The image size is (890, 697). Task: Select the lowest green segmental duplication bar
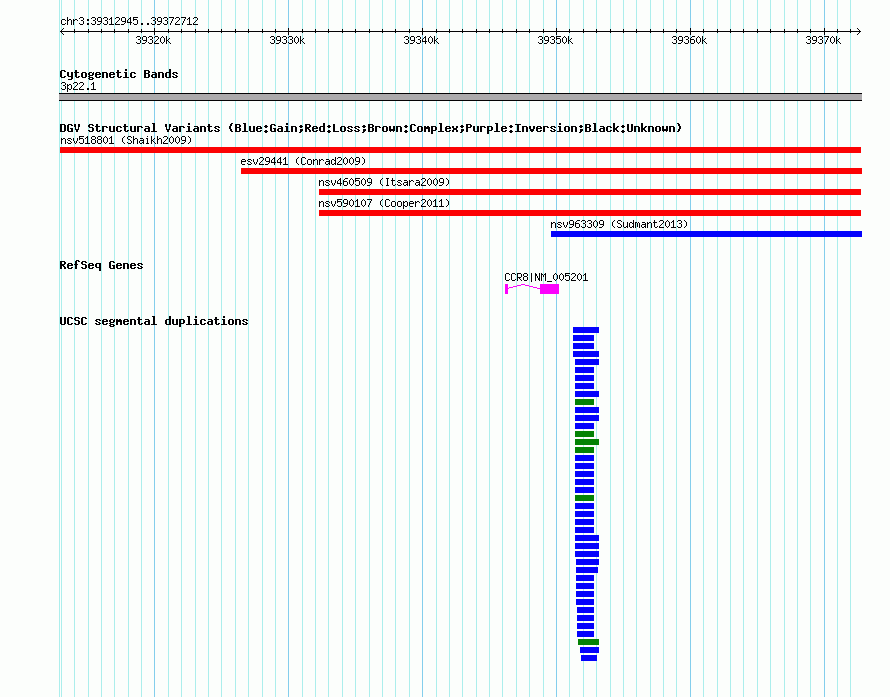[x=589, y=642]
